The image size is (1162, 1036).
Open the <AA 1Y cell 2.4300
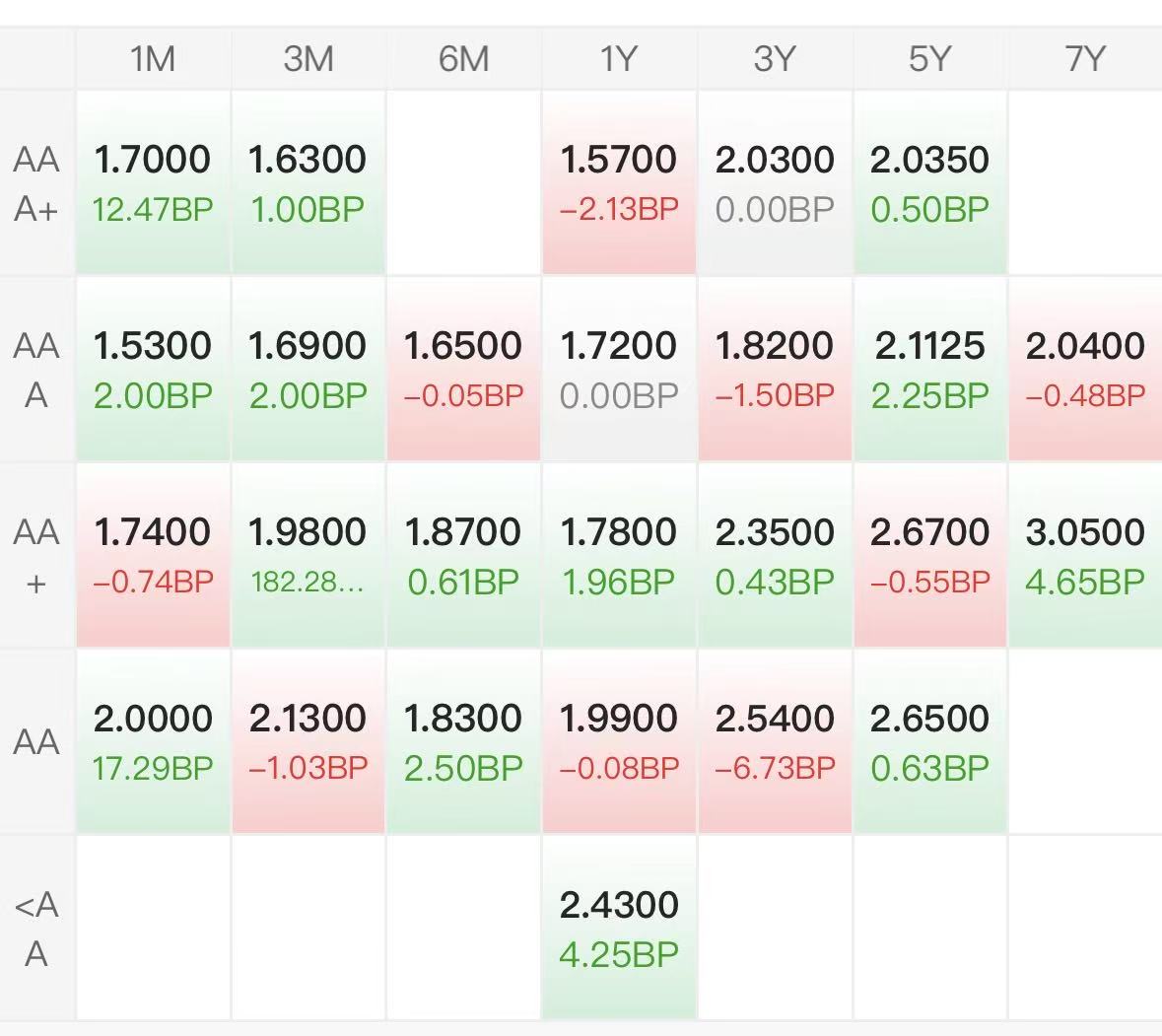point(619,929)
